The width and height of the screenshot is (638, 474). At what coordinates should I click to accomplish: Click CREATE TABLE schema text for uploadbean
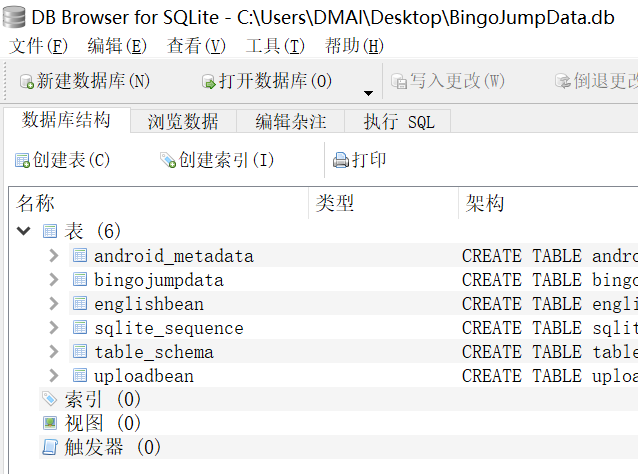click(550, 376)
